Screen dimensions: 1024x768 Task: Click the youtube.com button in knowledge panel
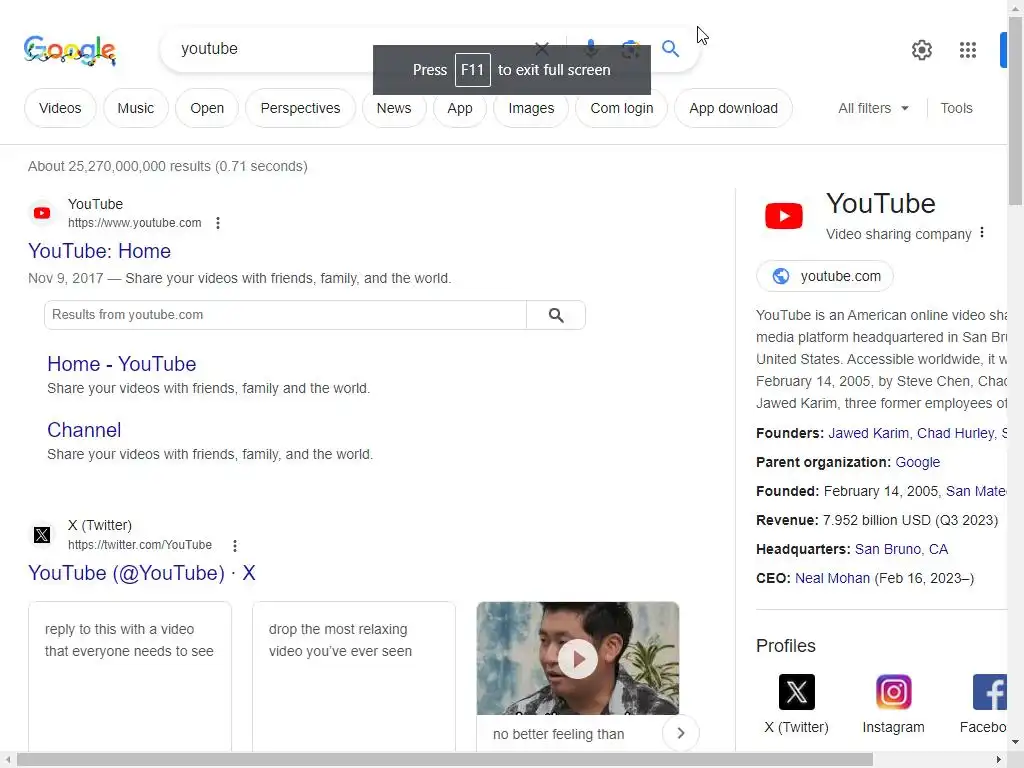point(825,276)
